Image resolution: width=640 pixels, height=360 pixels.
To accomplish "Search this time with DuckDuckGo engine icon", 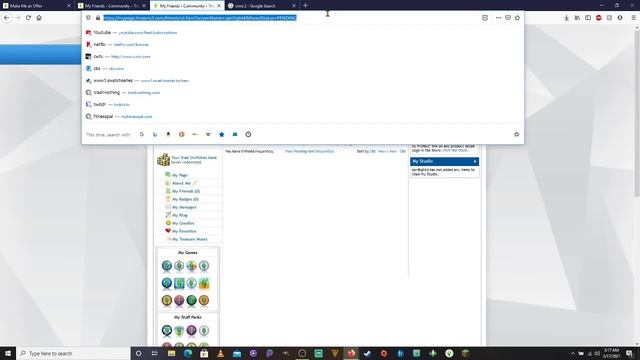I will 182,134.
